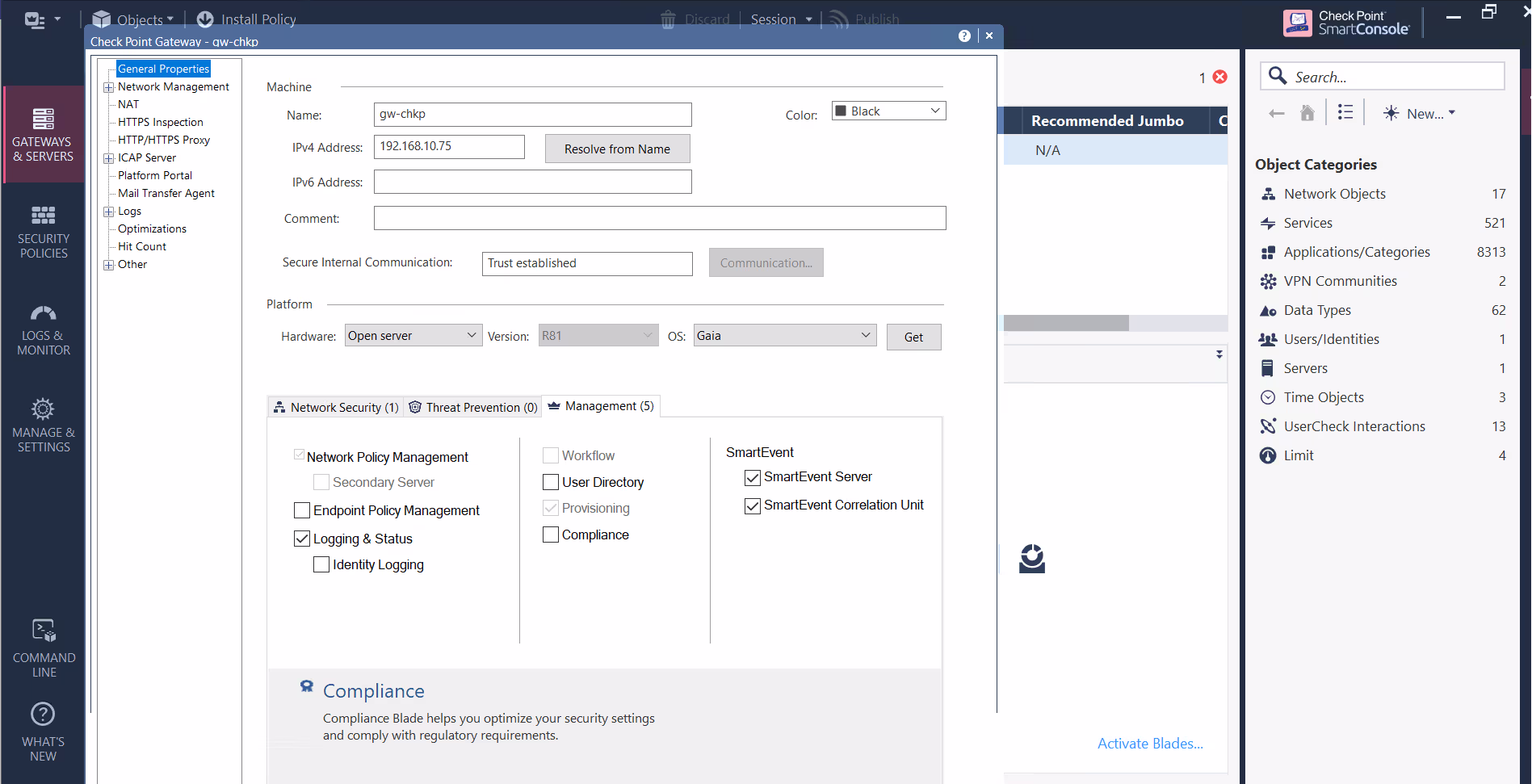Click the Install Policy icon
This screenshot has height=784, width=1532.
(205, 19)
